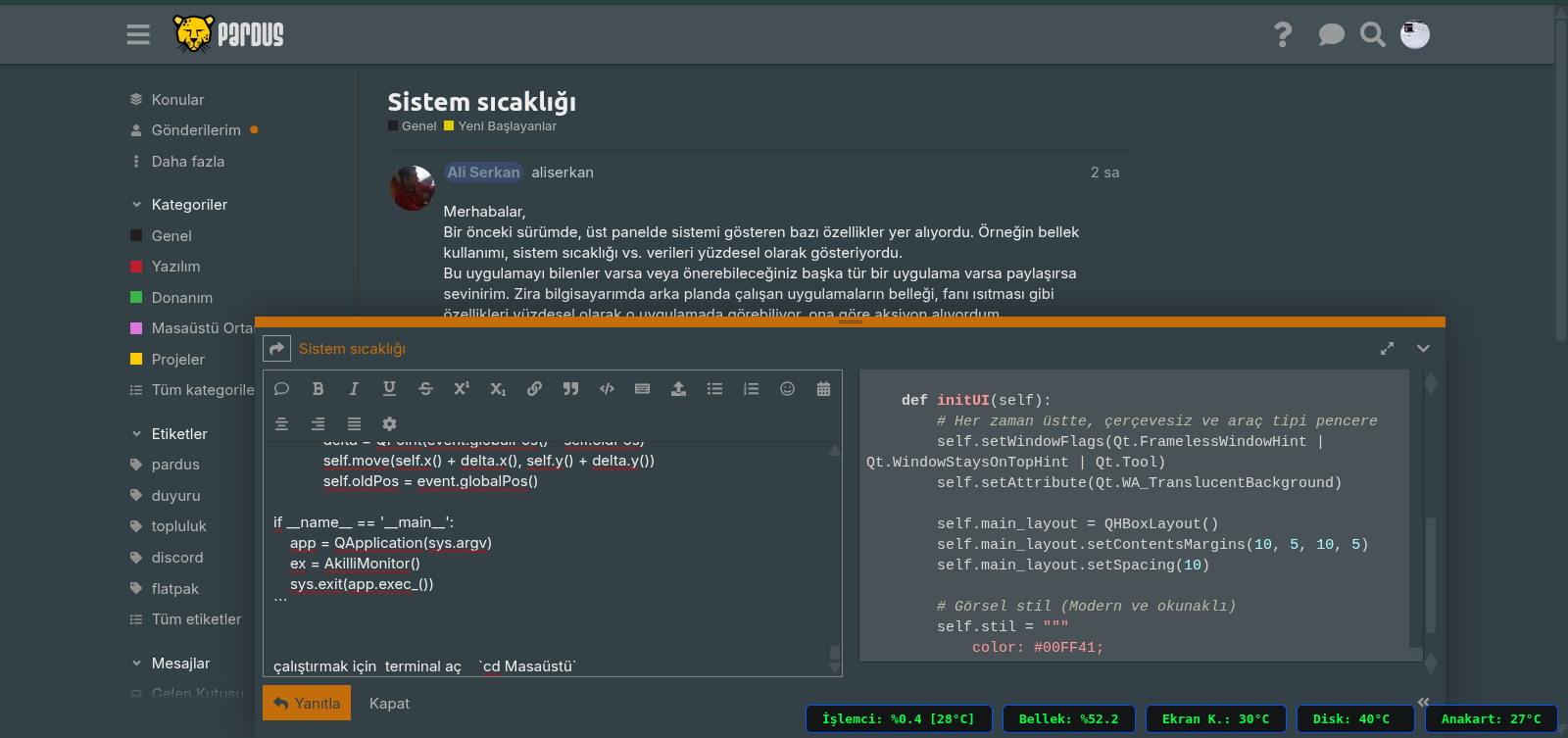Toggle composer fullscreen mode
This screenshot has height=738, width=1568.
[1387, 349]
